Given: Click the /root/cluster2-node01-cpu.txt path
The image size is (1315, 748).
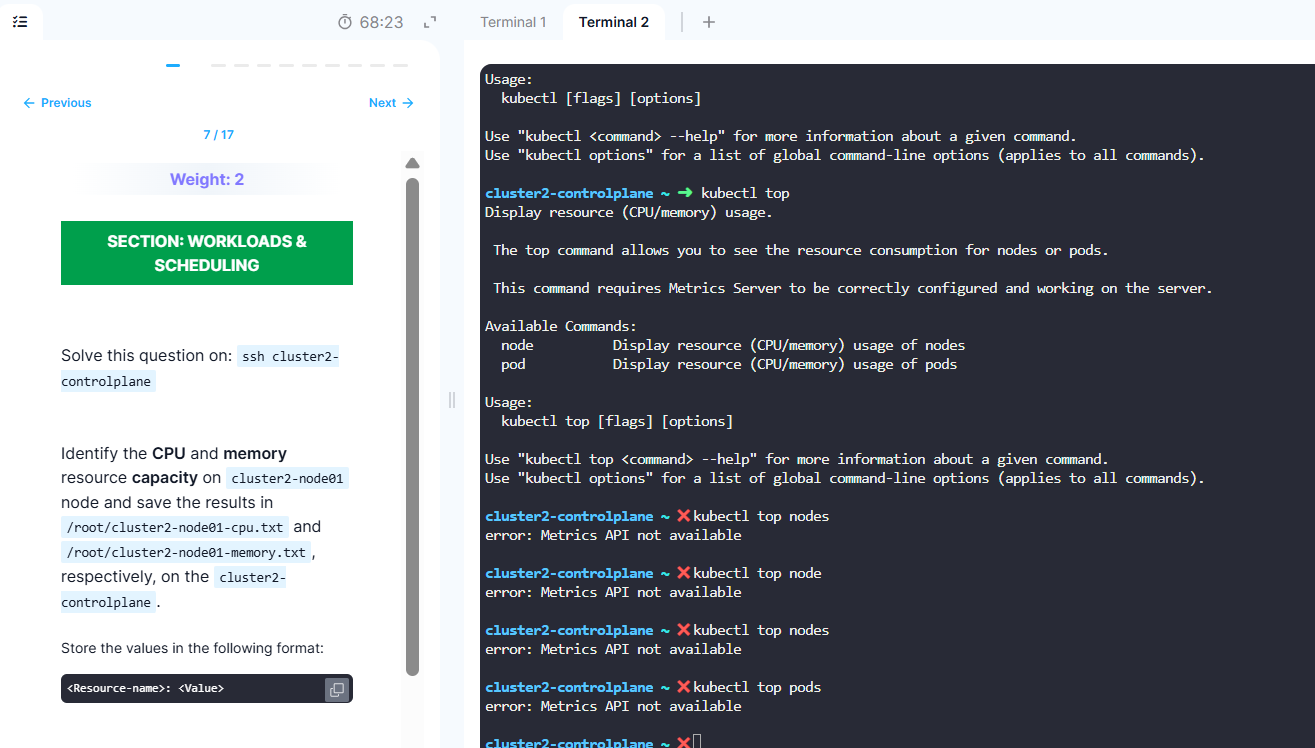Looking at the screenshot, I should pos(175,527).
